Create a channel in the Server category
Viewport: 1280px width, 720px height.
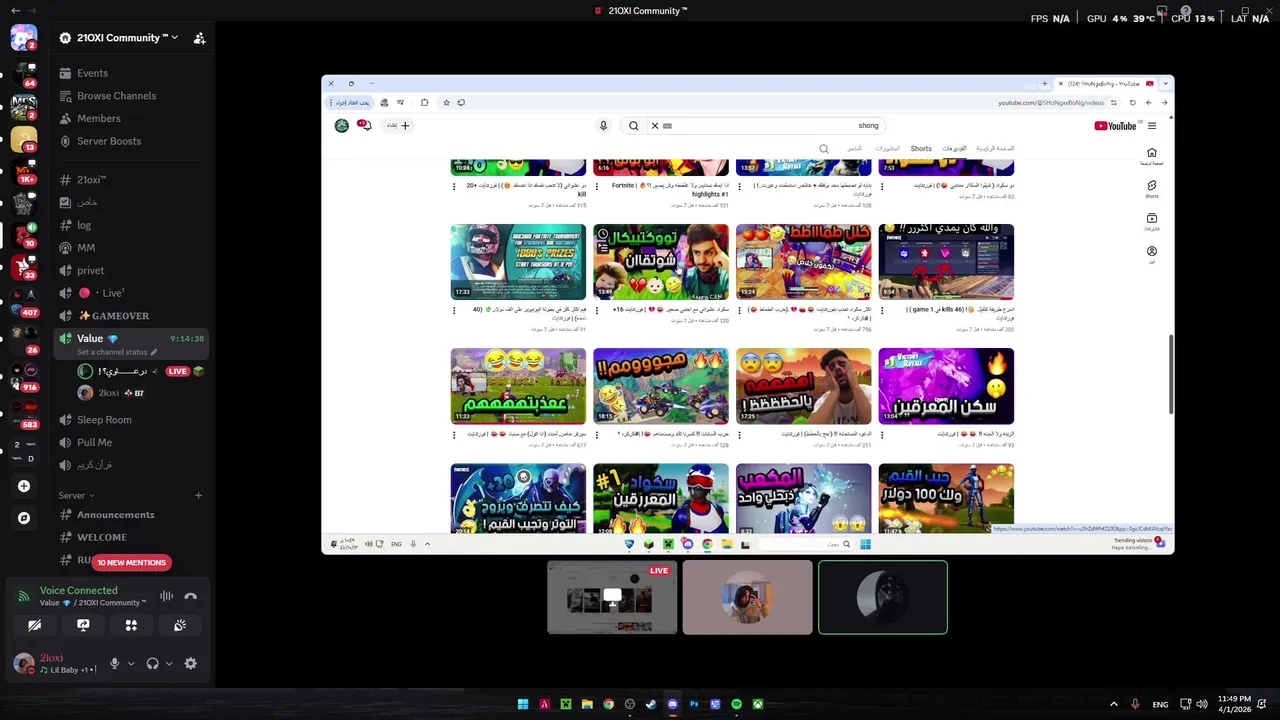point(198,495)
